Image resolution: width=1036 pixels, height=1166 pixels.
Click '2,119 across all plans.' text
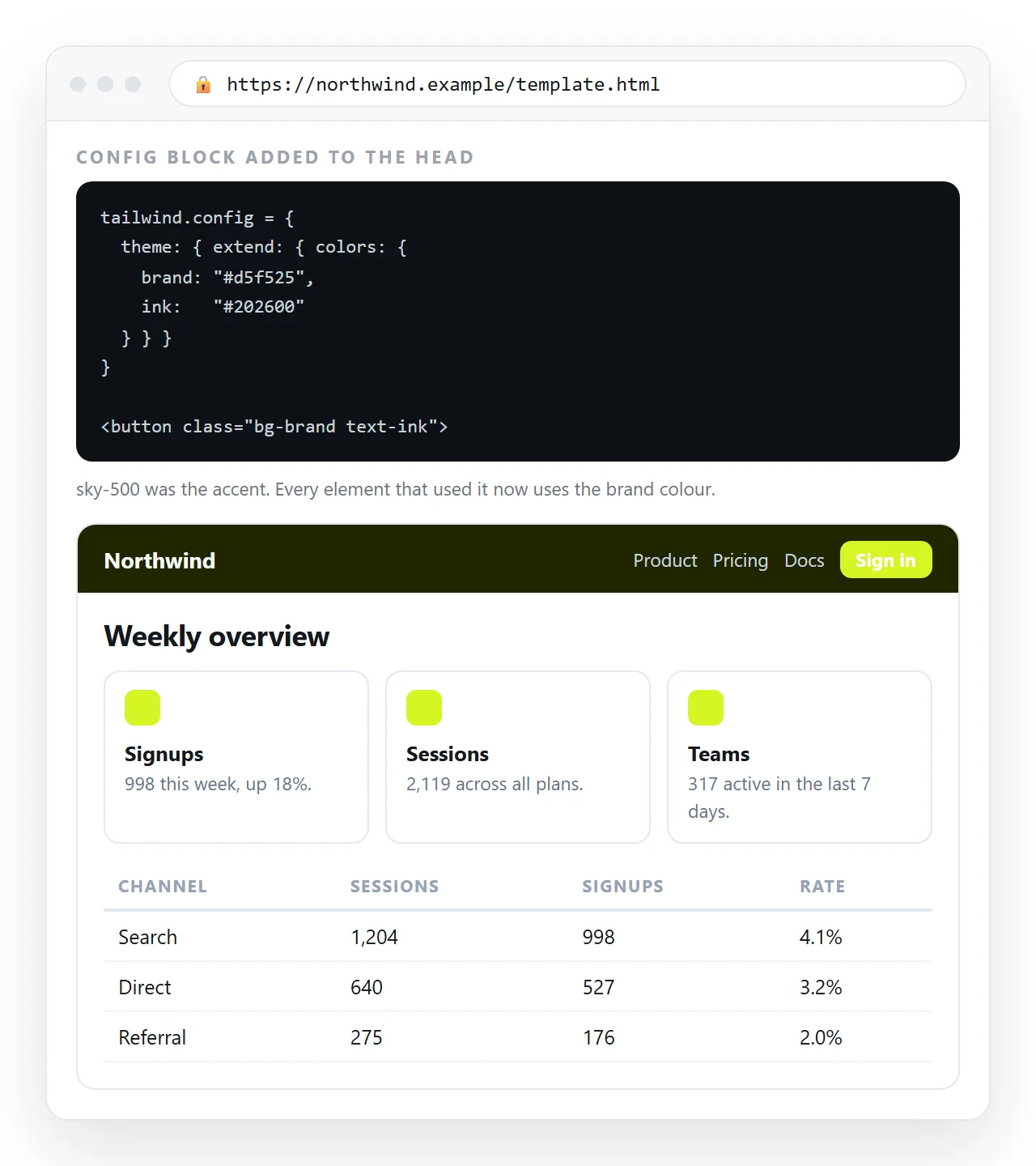(x=495, y=784)
